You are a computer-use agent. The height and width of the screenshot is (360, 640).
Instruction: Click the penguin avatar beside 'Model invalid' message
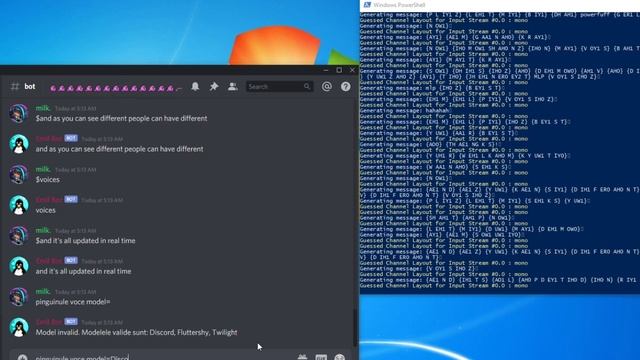pos(19,327)
